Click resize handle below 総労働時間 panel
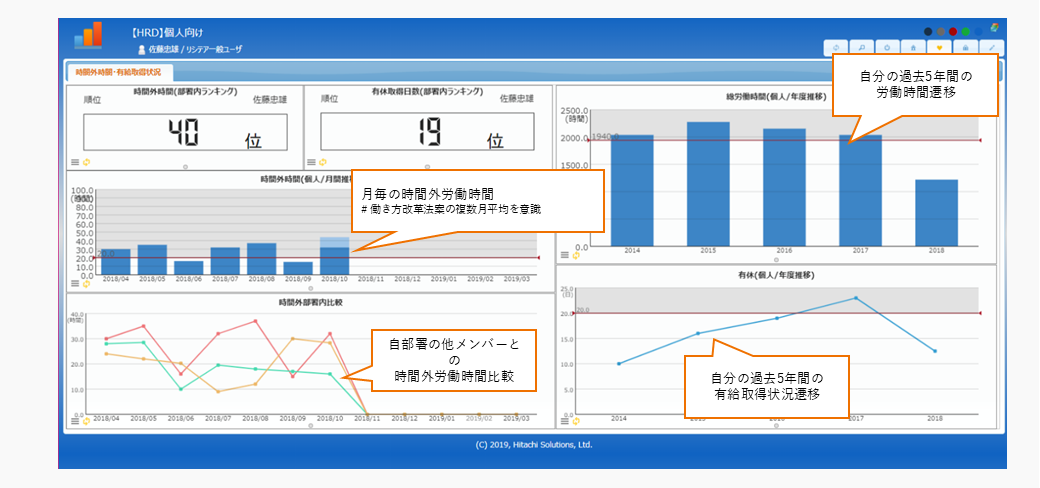This screenshot has width=1040, height=488. pos(776,260)
